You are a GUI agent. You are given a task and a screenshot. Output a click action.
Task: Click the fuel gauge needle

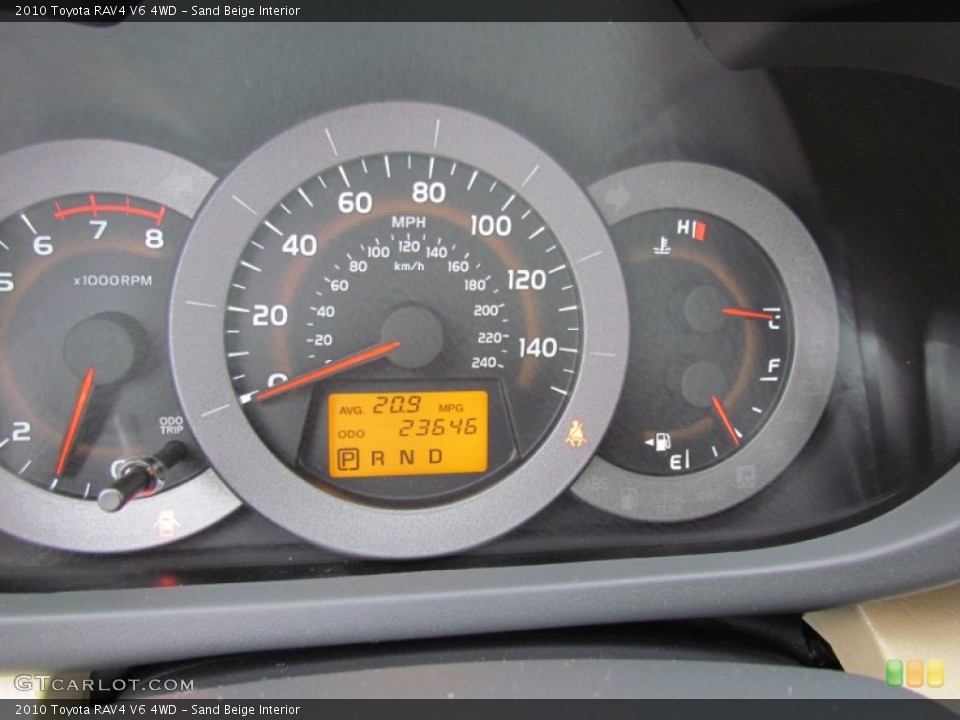726,419
